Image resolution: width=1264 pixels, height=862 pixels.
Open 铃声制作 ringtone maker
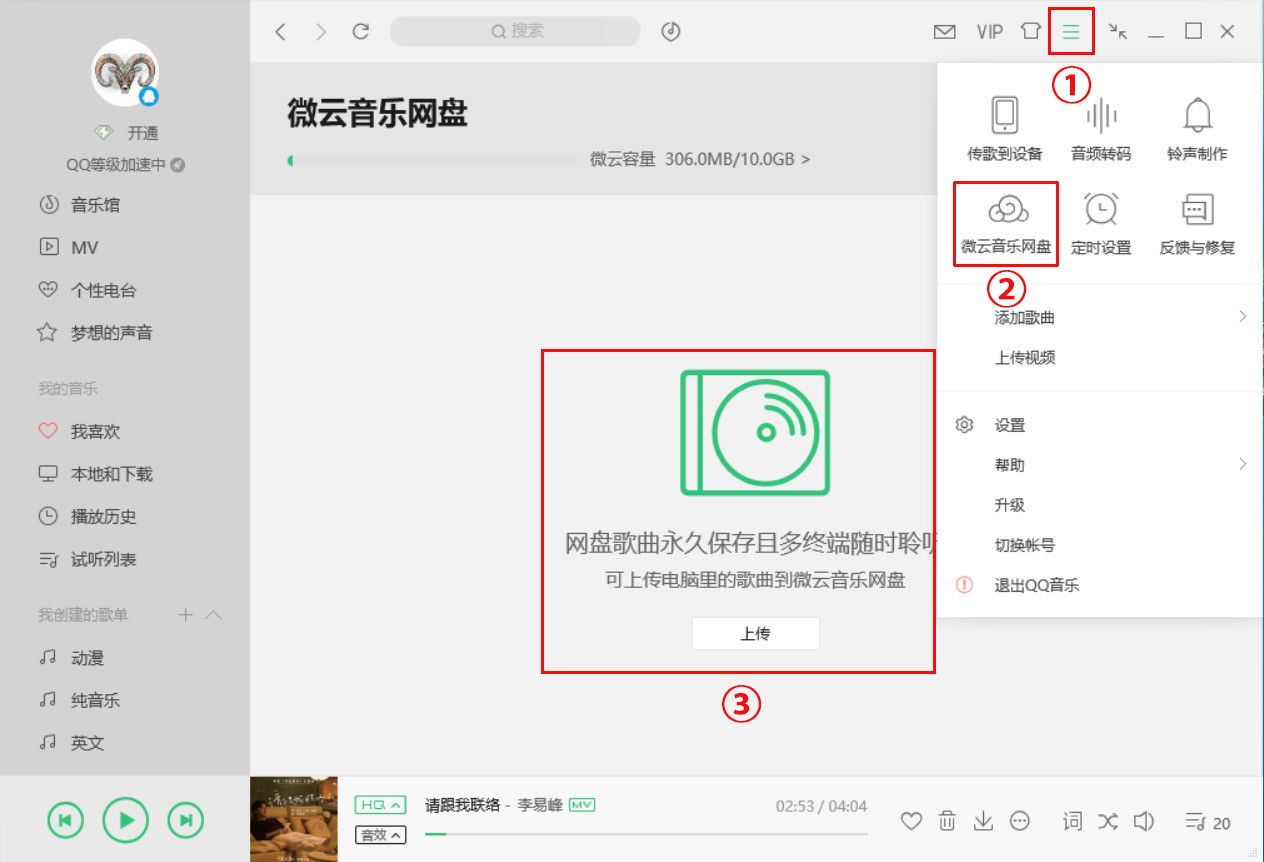coord(1197,128)
